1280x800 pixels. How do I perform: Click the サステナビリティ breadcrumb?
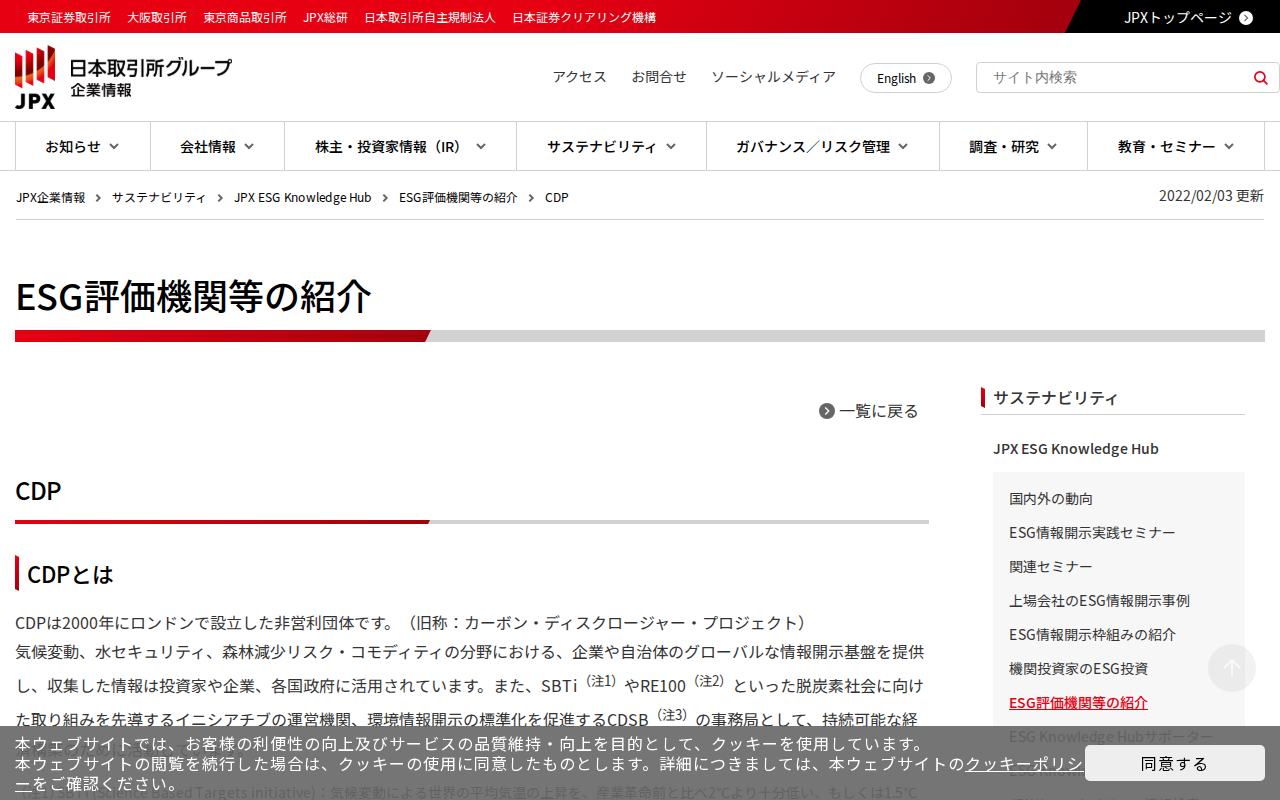coord(159,197)
